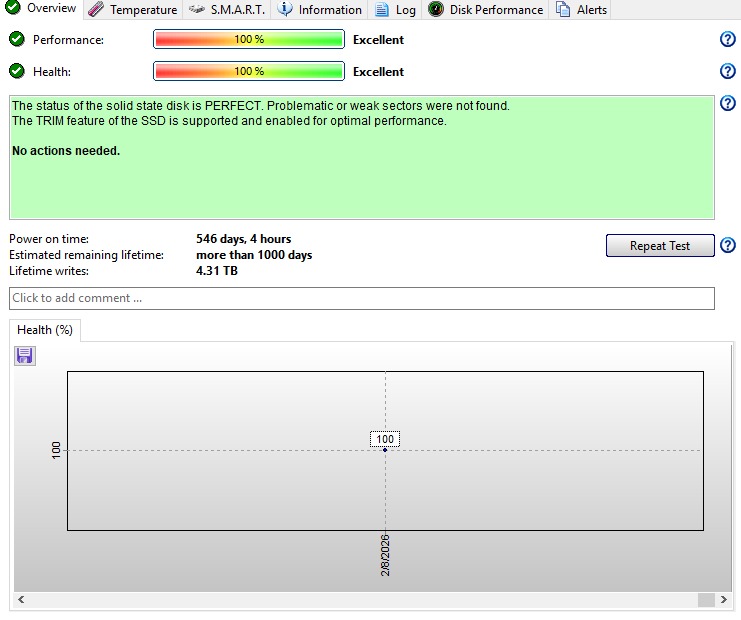
Task: Click the help icon next to Repeat Test
Action: (728, 246)
